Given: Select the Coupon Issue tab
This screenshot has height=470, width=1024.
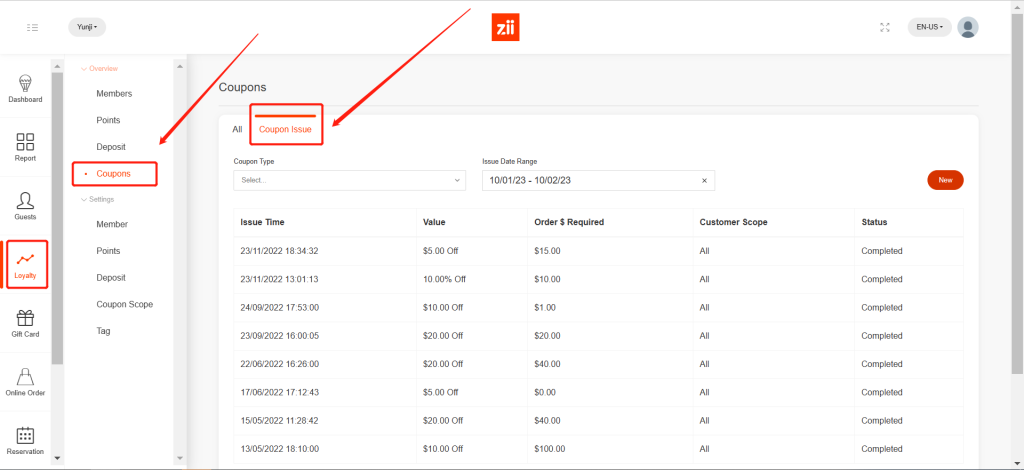Looking at the screenshot, I should 285,129.
